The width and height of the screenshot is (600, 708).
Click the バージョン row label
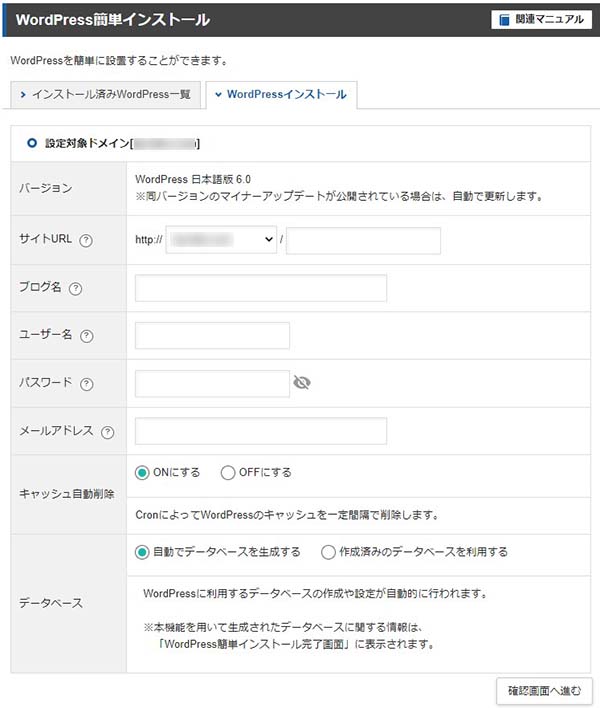(x=45, y=188)
